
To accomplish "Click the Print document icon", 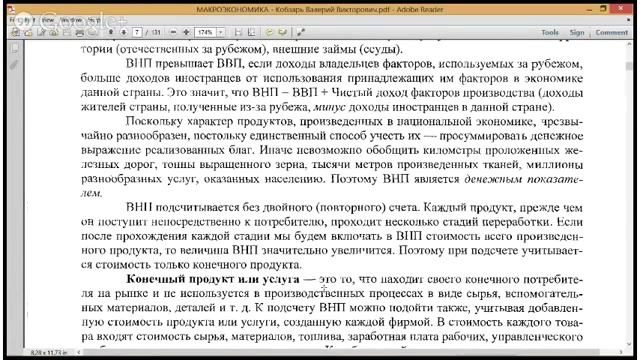I will (x=80, y=32).
